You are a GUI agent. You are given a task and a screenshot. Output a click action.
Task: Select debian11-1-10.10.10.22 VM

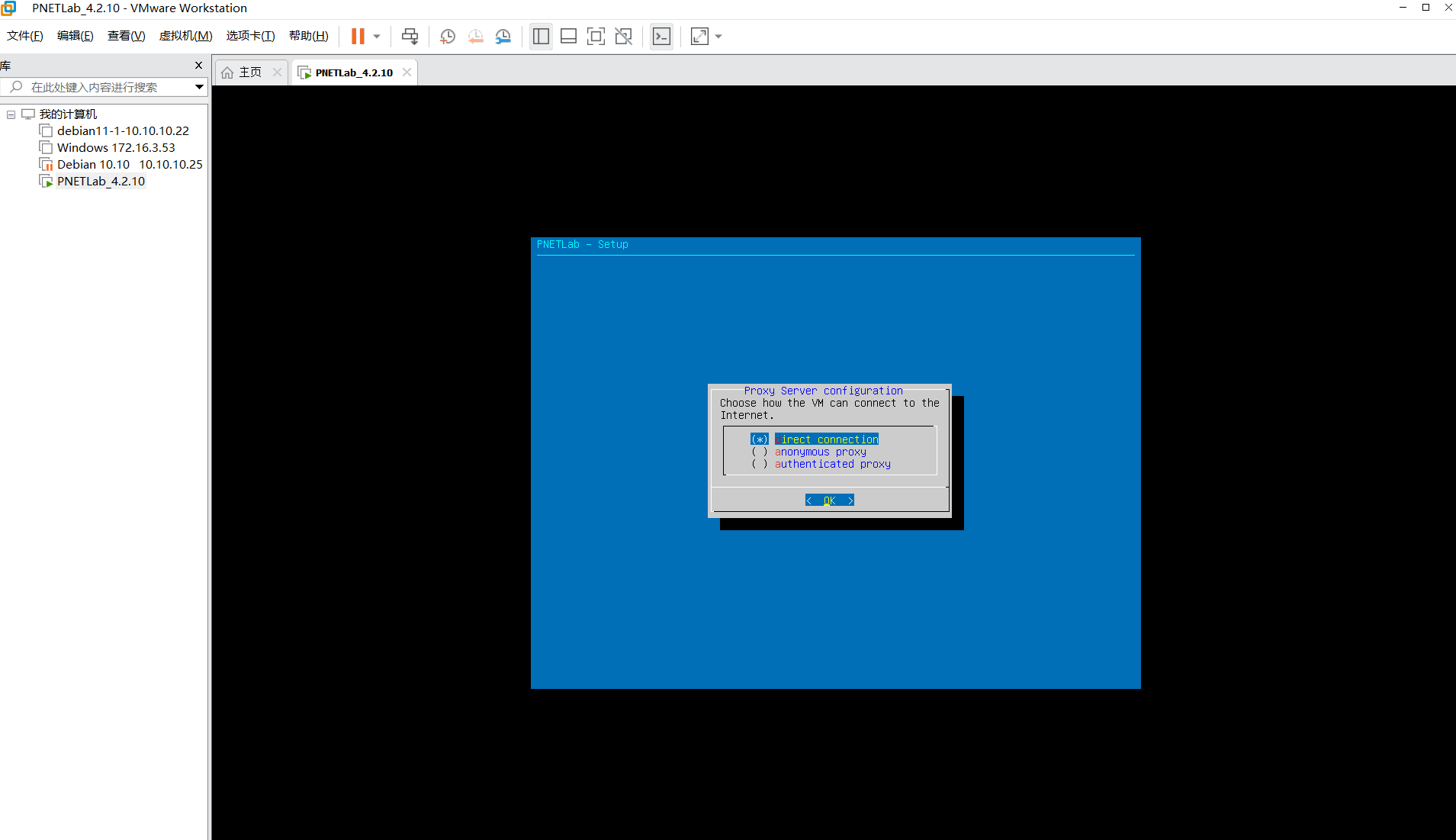[x=123, y=131]
